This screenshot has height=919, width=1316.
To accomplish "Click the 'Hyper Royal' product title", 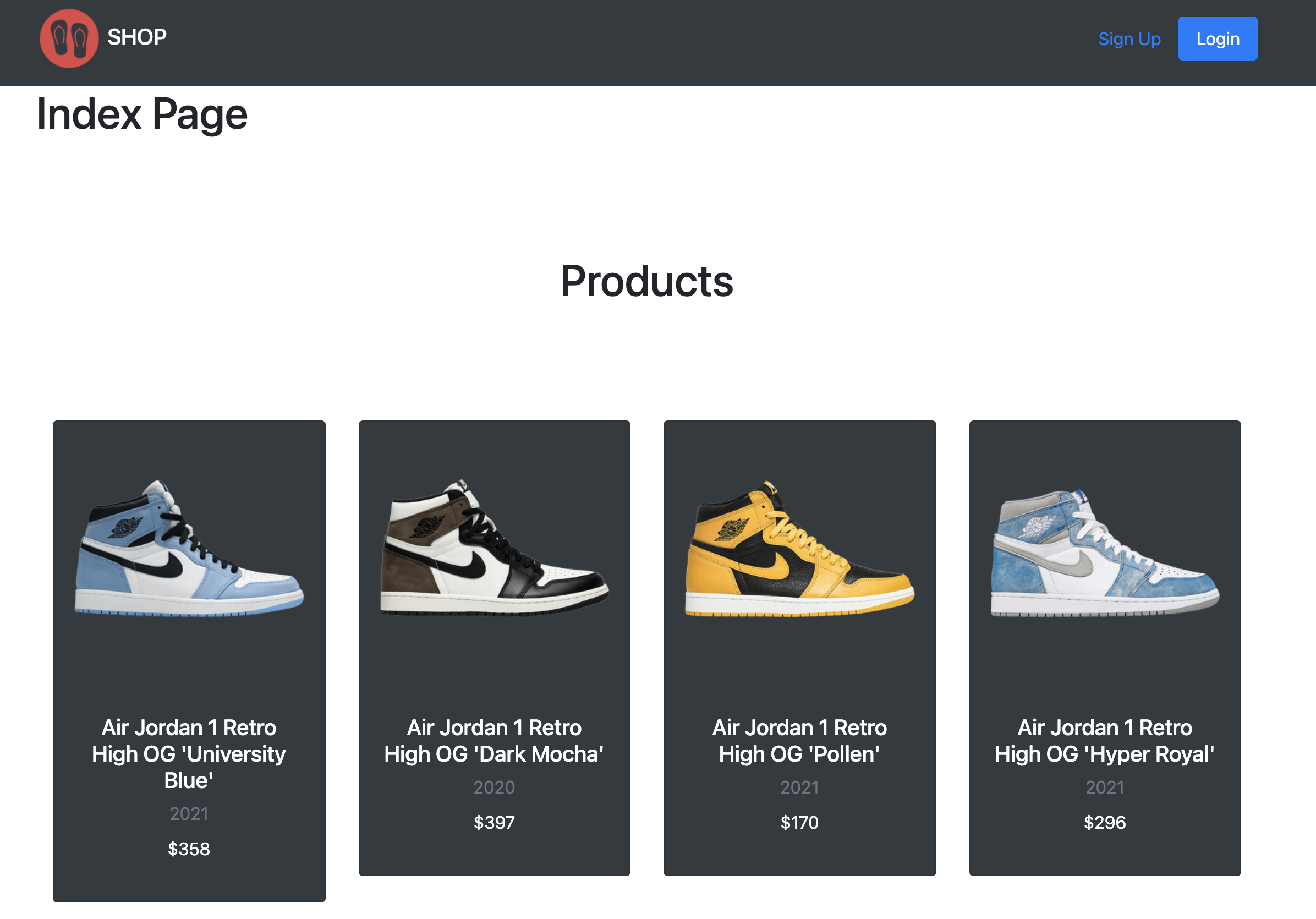I will 1105,741.
